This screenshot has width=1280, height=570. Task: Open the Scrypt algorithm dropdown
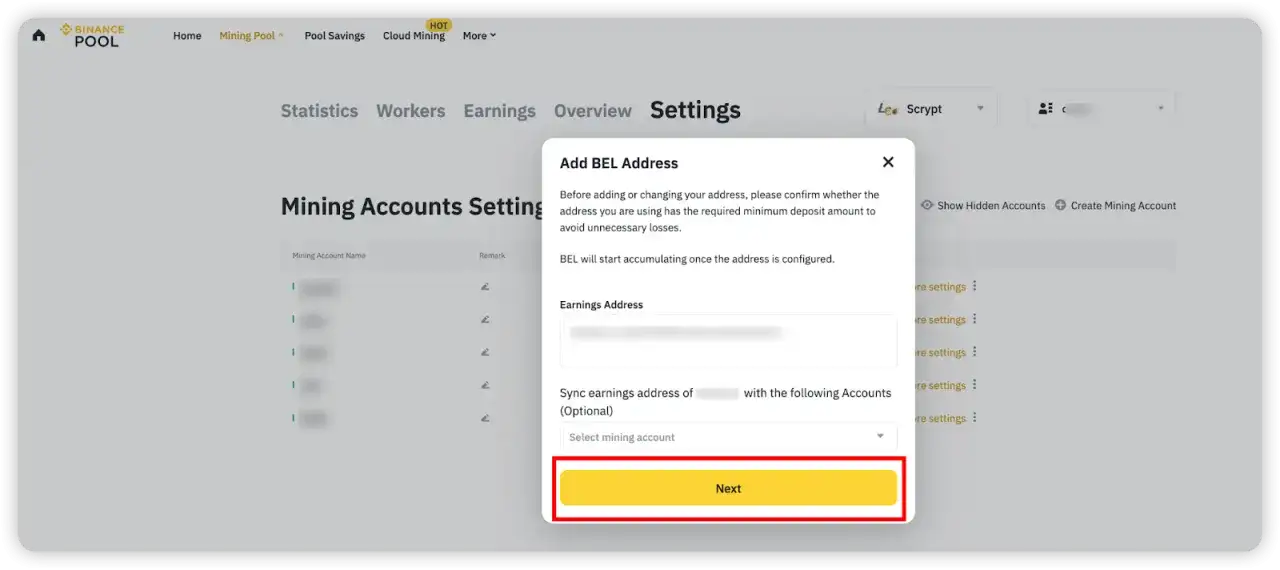pos(930,109)
